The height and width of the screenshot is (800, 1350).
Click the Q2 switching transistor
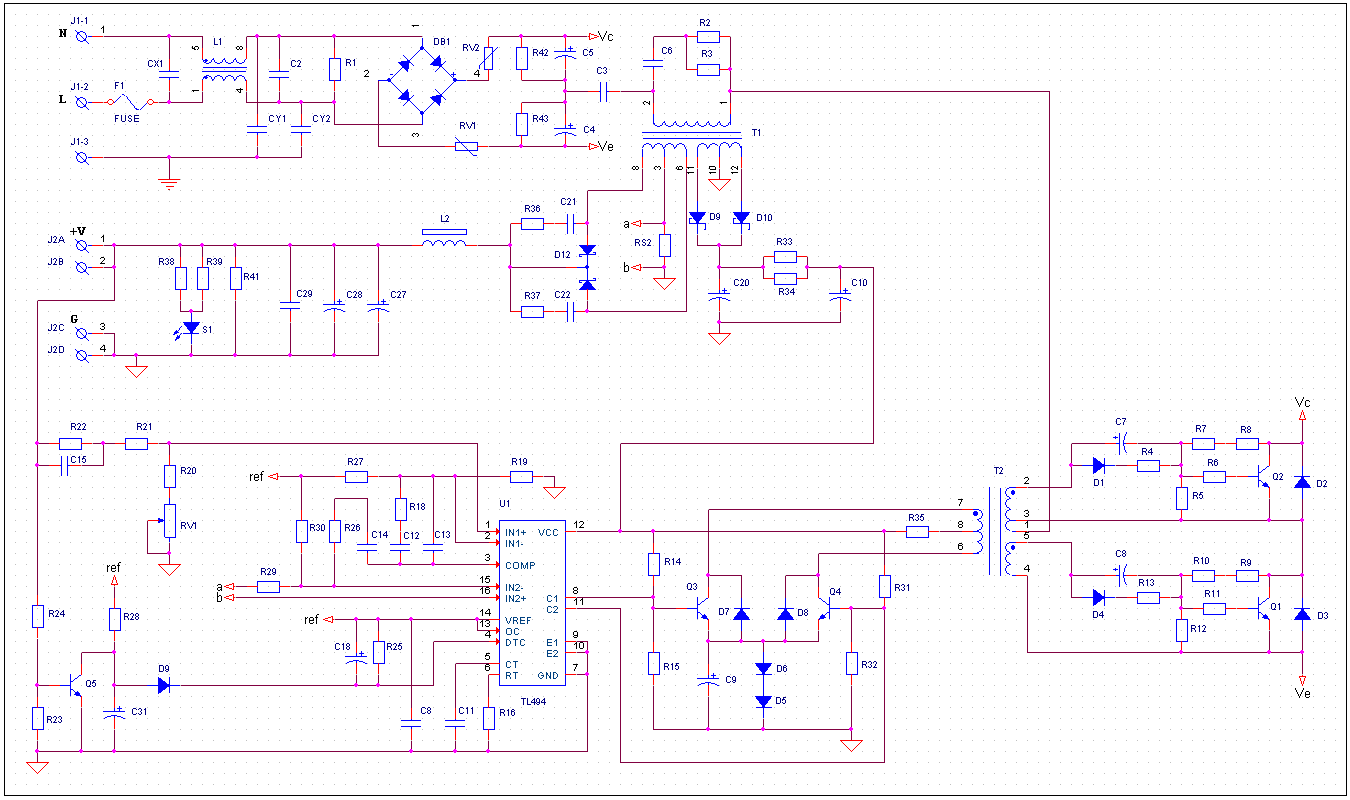[x=1263, y=477]
